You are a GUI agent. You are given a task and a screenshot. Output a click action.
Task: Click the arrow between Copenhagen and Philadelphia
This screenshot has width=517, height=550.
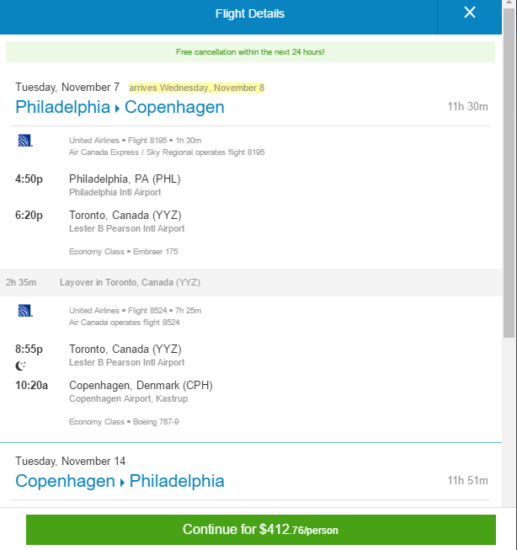tap(122, 483)
